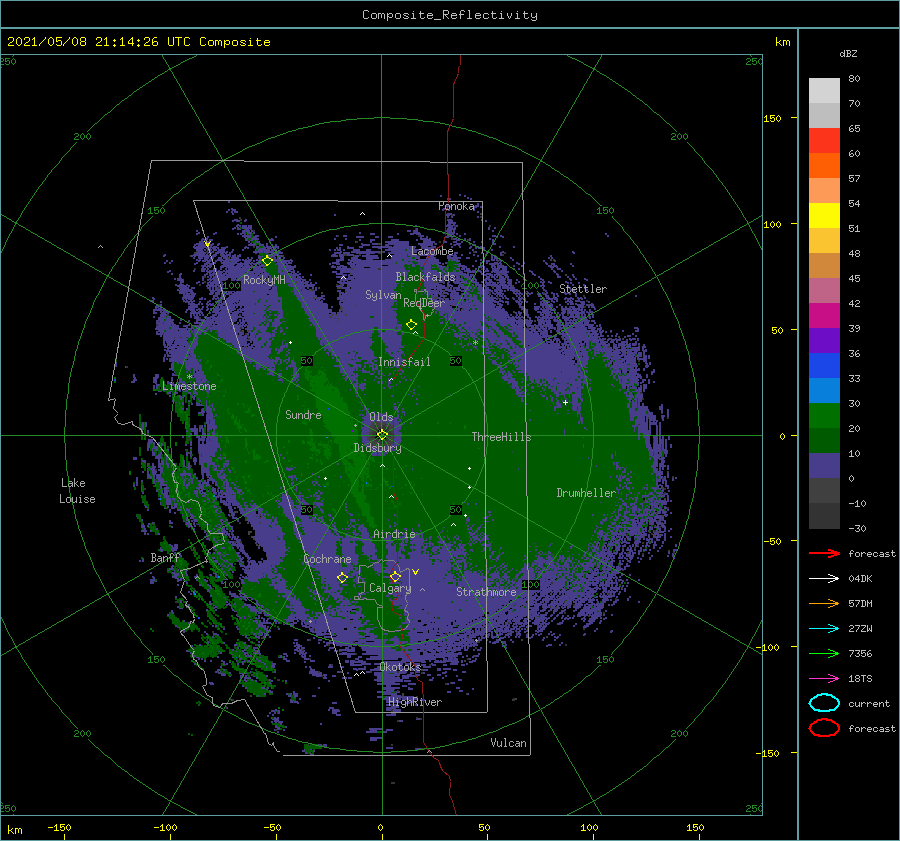Image resolution: width=900 pixels, height=841 pixels.
Task: Select the yellow diamond marker below Cochrane
Action: tap(342, 578)
